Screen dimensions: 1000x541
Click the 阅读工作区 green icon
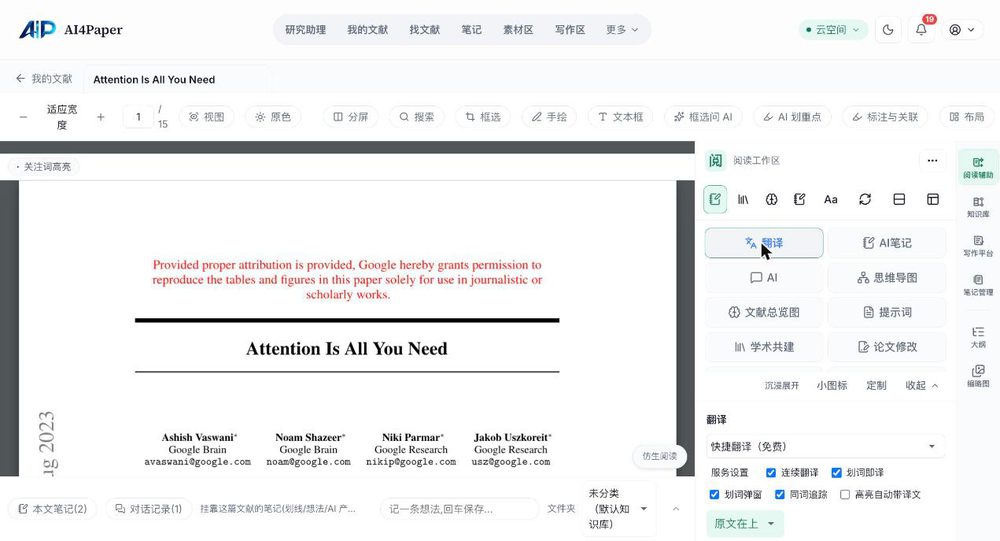716,160
